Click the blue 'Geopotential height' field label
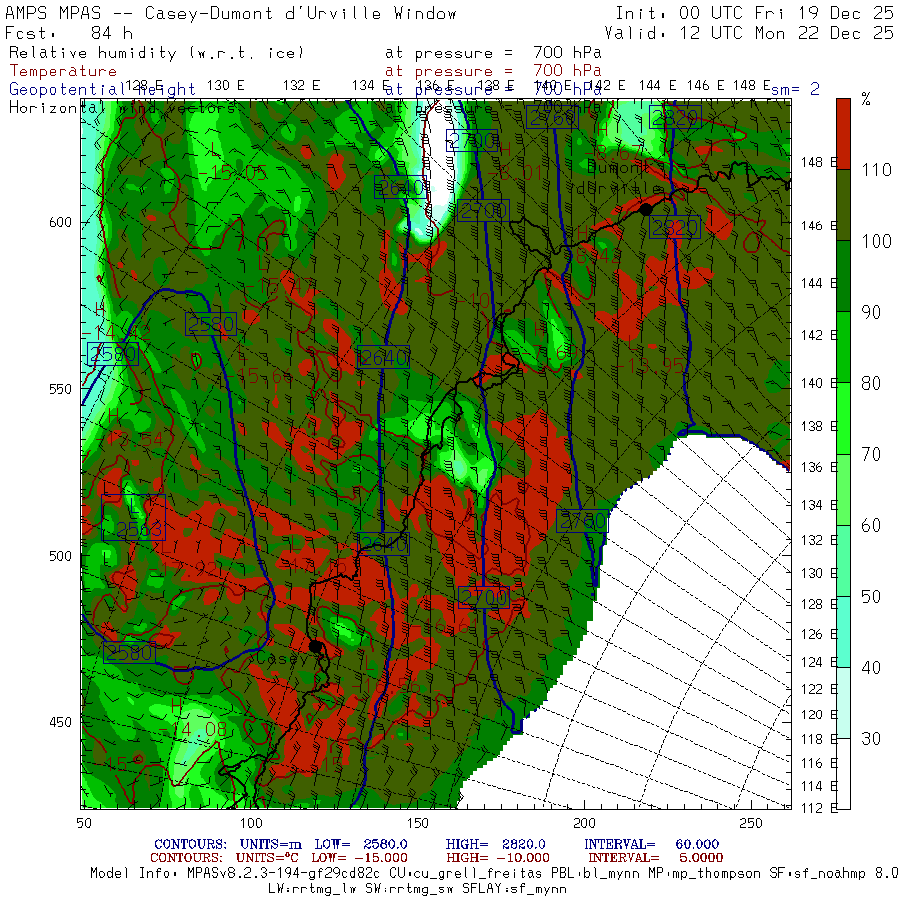Image resolution: width=900 pixels, height=900 pixels. 102,90
